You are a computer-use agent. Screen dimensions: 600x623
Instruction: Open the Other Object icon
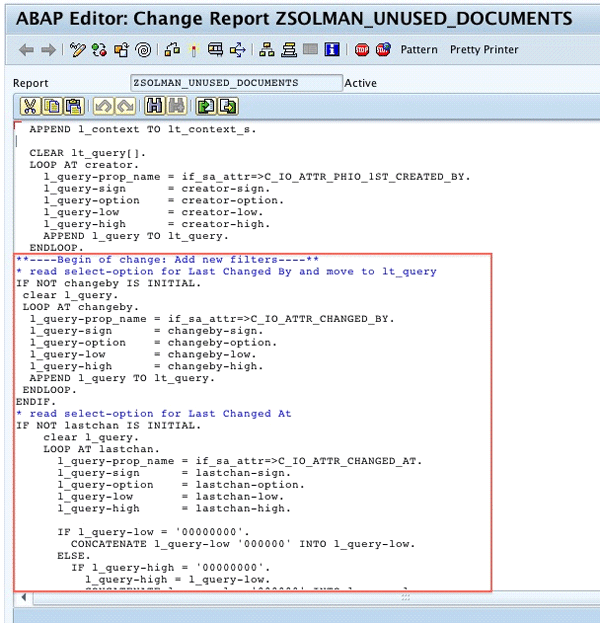pyautogui.click(x=121, y=50)
